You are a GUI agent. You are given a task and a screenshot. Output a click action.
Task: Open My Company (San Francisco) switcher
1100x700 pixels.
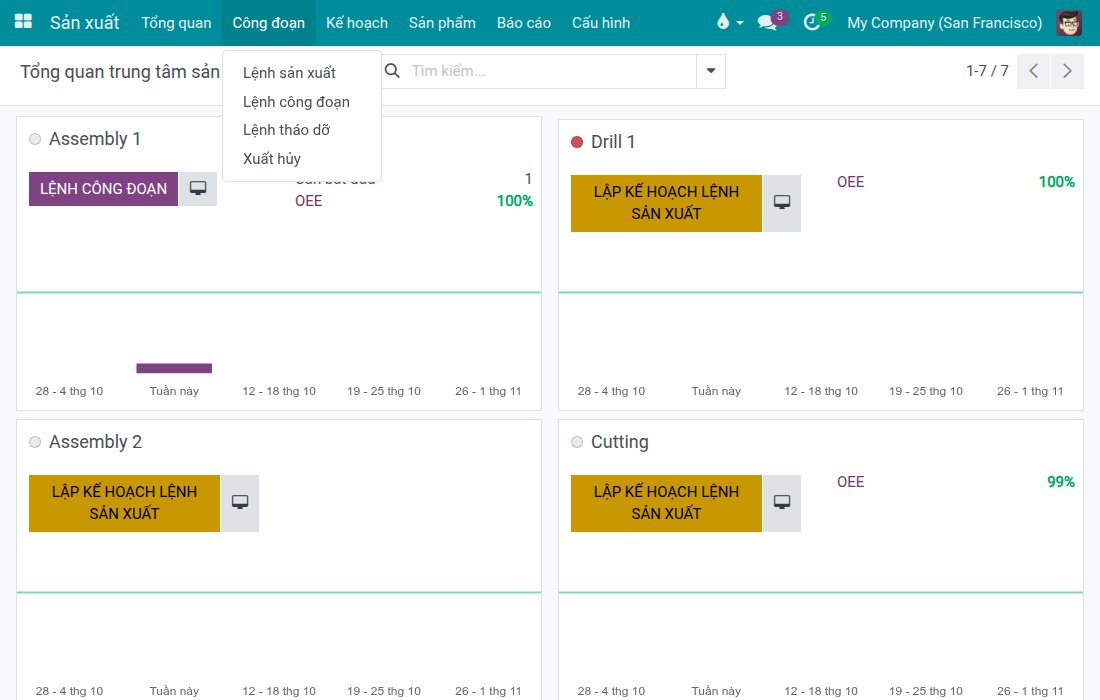944,22
